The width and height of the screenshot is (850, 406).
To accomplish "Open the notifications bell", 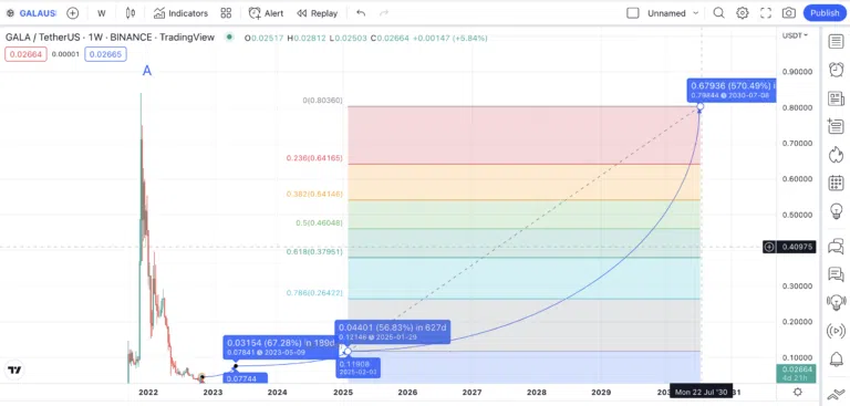I will tap(836, 358).
